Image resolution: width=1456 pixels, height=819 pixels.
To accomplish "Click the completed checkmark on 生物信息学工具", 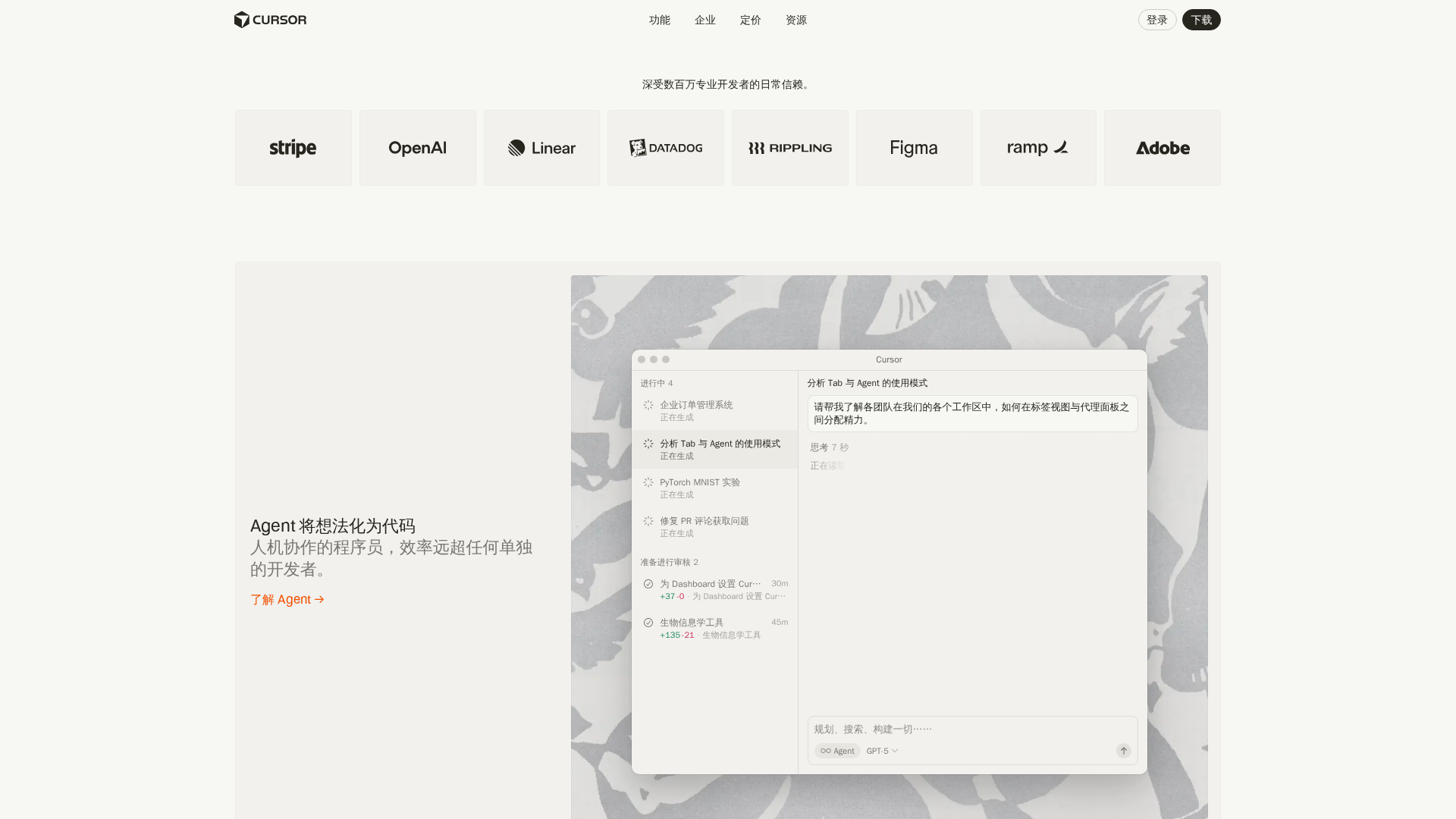I will [648, 622].
